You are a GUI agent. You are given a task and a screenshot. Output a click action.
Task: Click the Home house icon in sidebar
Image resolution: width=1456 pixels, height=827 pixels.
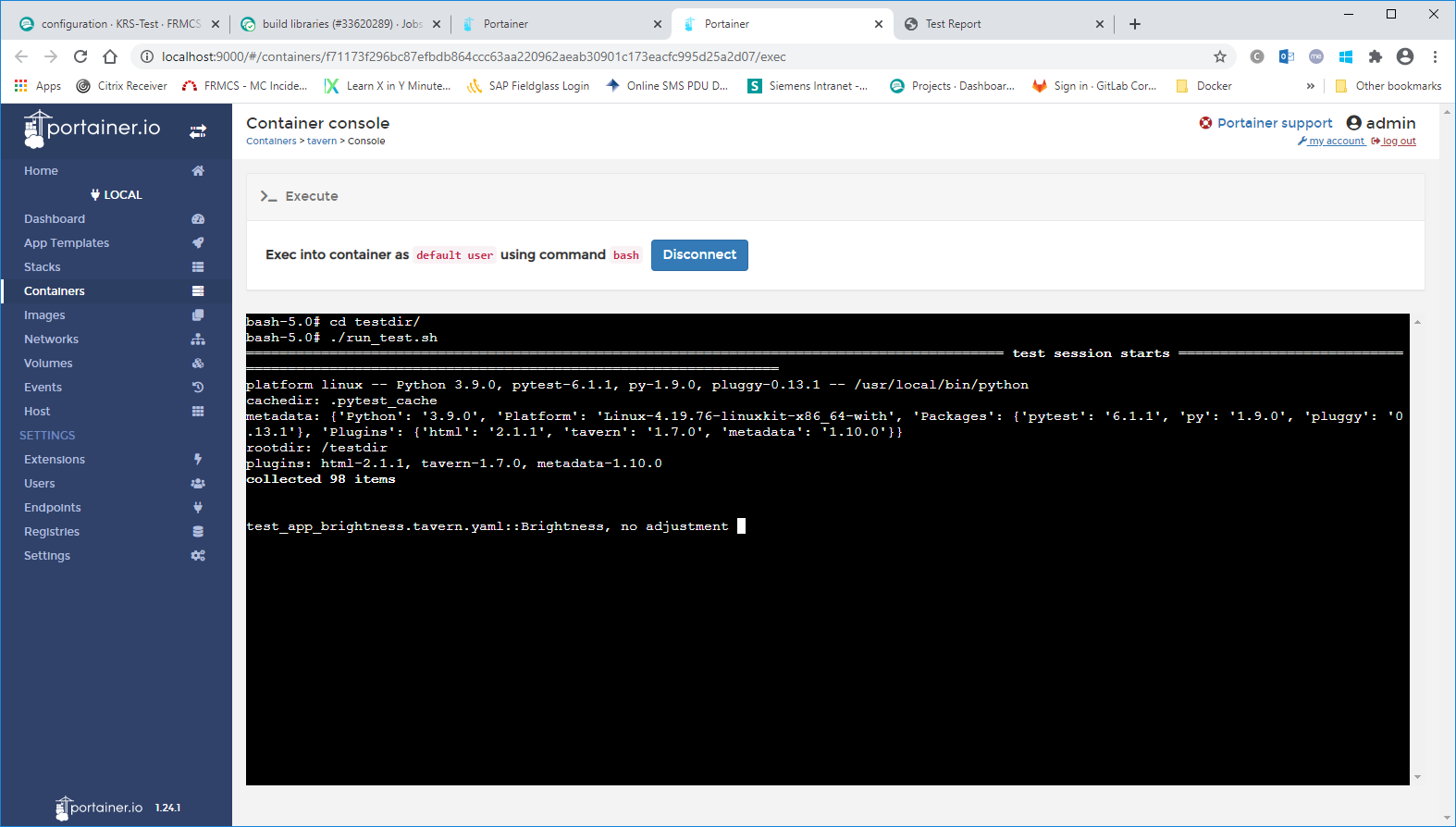pos(198,171)
